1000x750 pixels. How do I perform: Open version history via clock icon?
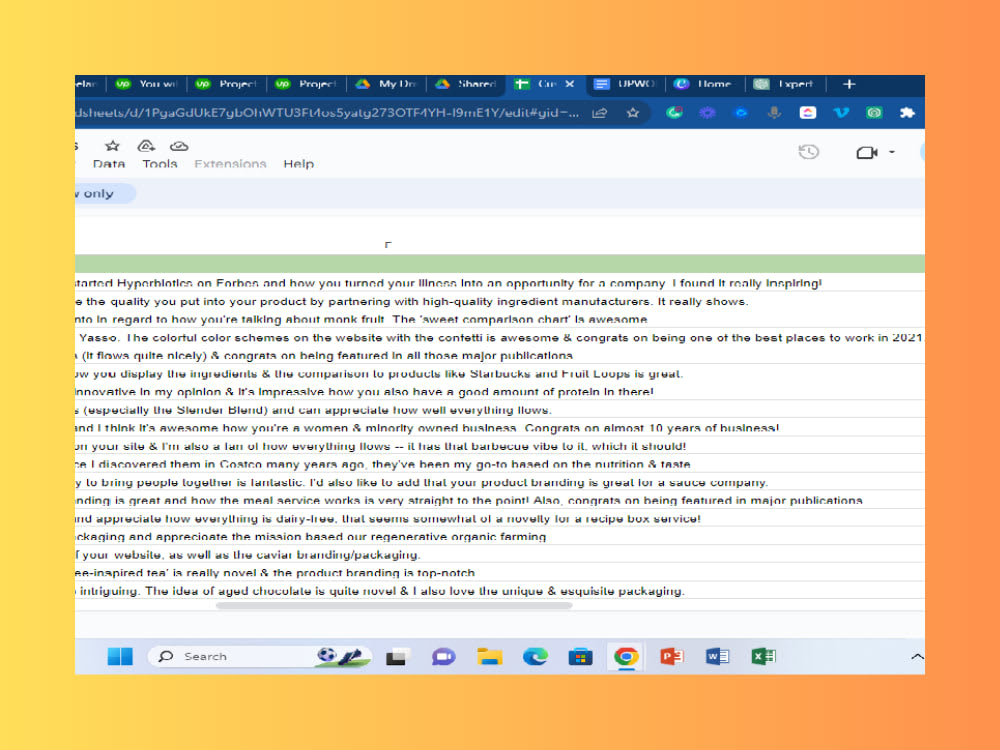click(809, 151)
